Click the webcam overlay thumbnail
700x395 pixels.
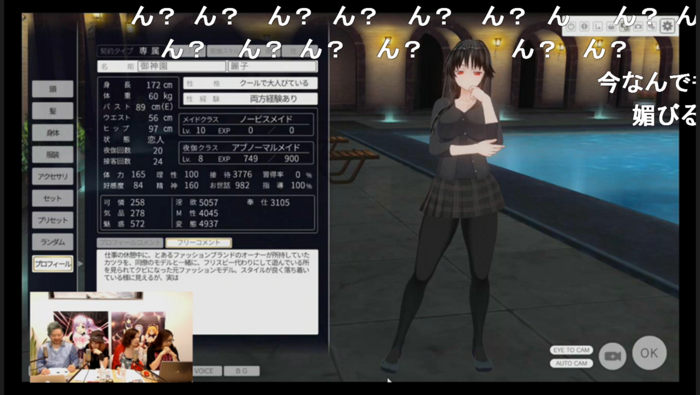point(111,337)
